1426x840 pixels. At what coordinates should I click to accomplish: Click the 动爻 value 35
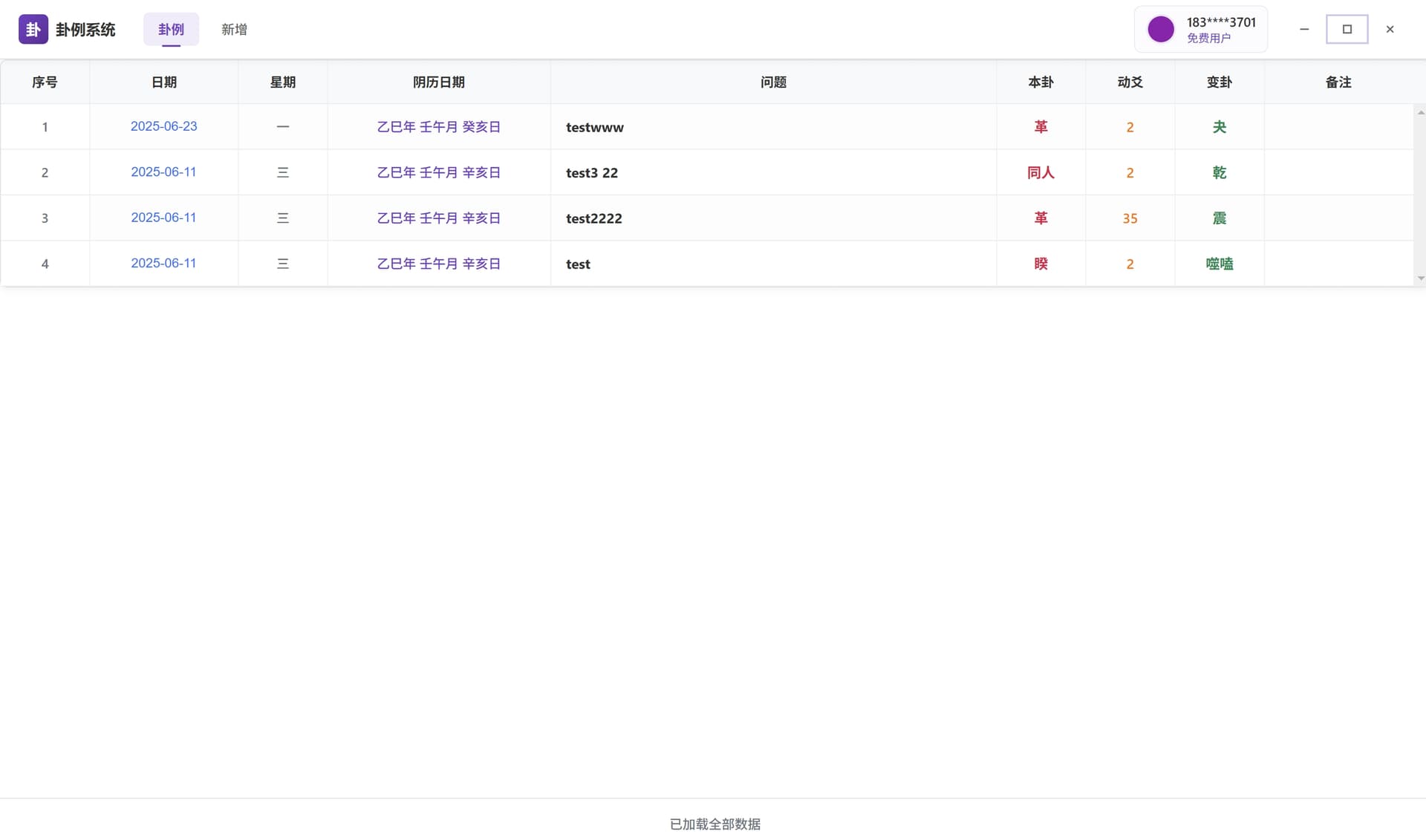click(x=1129, y=218)
